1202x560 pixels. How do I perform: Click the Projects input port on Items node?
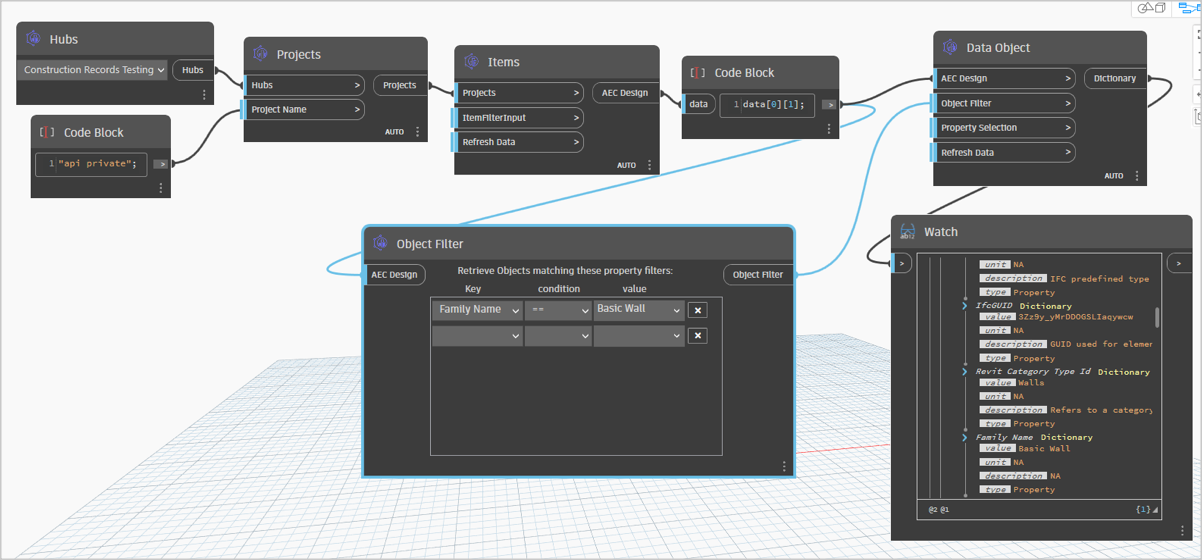click(519, 93)
